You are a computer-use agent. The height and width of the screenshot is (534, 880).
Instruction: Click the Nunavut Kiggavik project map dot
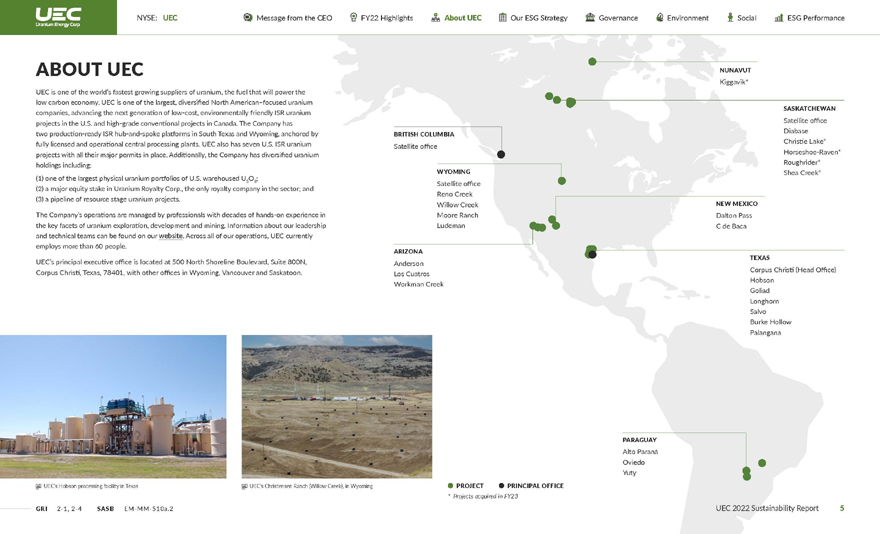pyautogui.click(x=592, y=62)
